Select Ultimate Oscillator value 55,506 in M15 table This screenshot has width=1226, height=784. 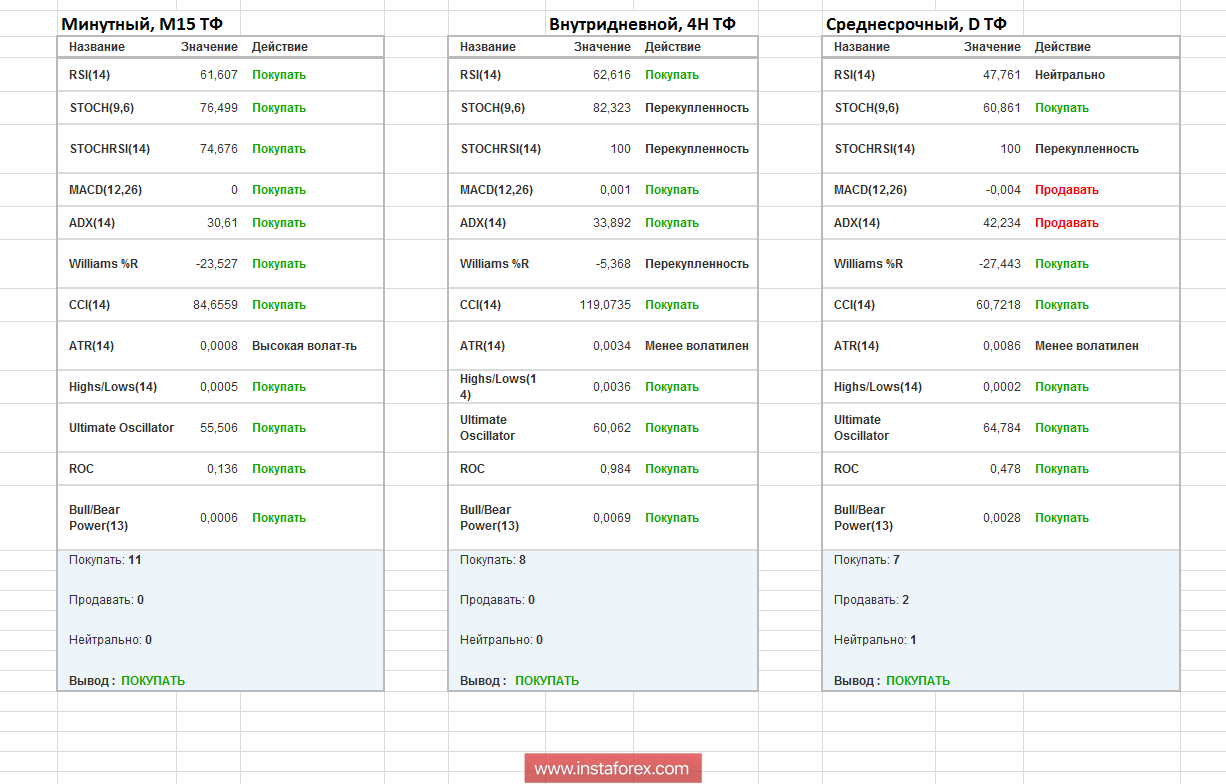pyautogui.click(x=219, y=428)
